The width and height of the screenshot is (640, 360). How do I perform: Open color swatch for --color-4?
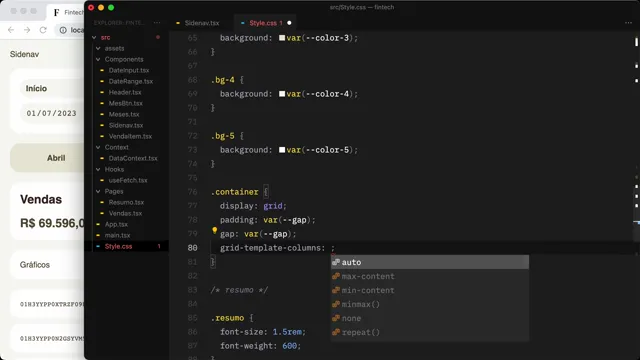(x=282, y=94)
